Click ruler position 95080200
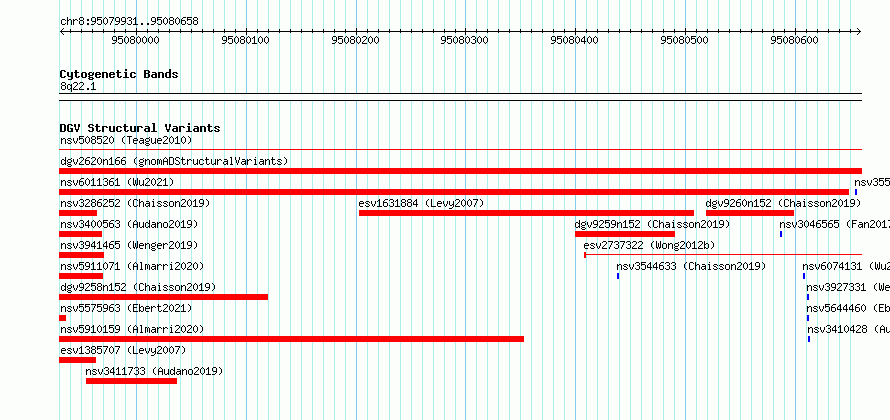This screenshot has width=890, height=420. 355,40
